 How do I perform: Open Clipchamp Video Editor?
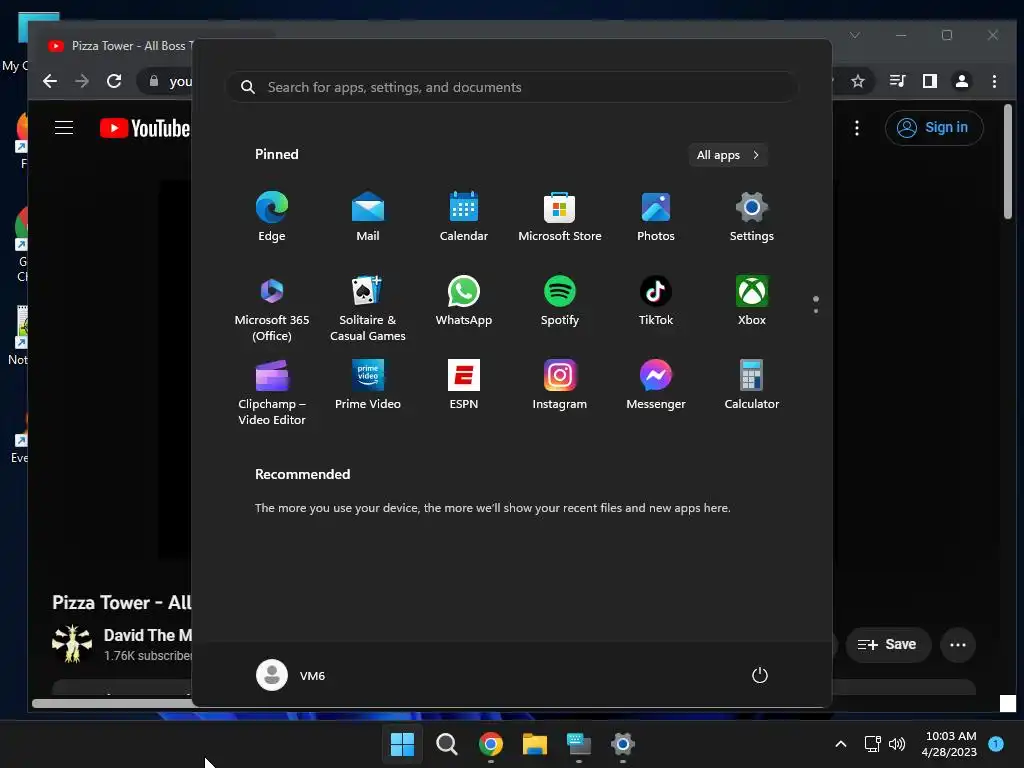[272, 392]
